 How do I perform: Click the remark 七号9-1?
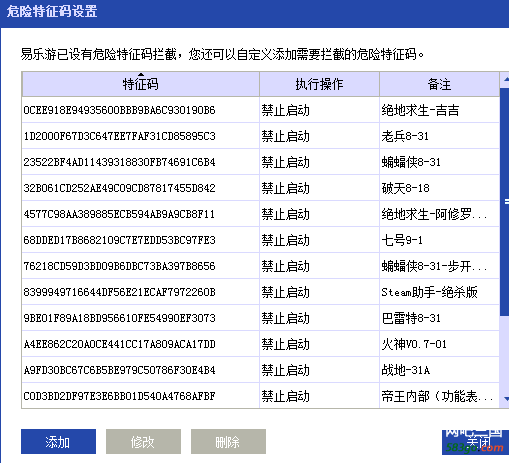coord(402,240)
